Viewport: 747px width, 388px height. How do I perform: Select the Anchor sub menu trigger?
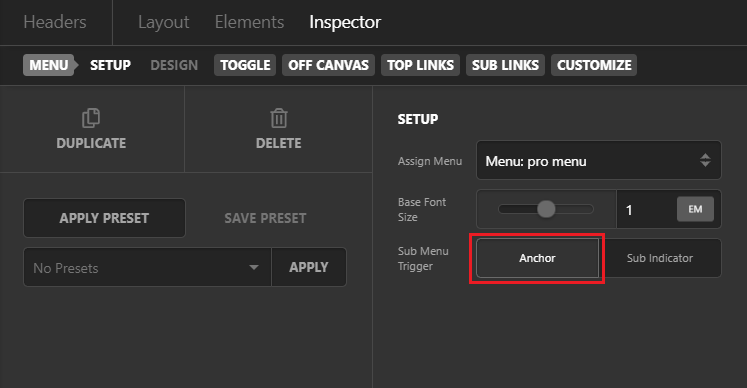tap(537, 258)
